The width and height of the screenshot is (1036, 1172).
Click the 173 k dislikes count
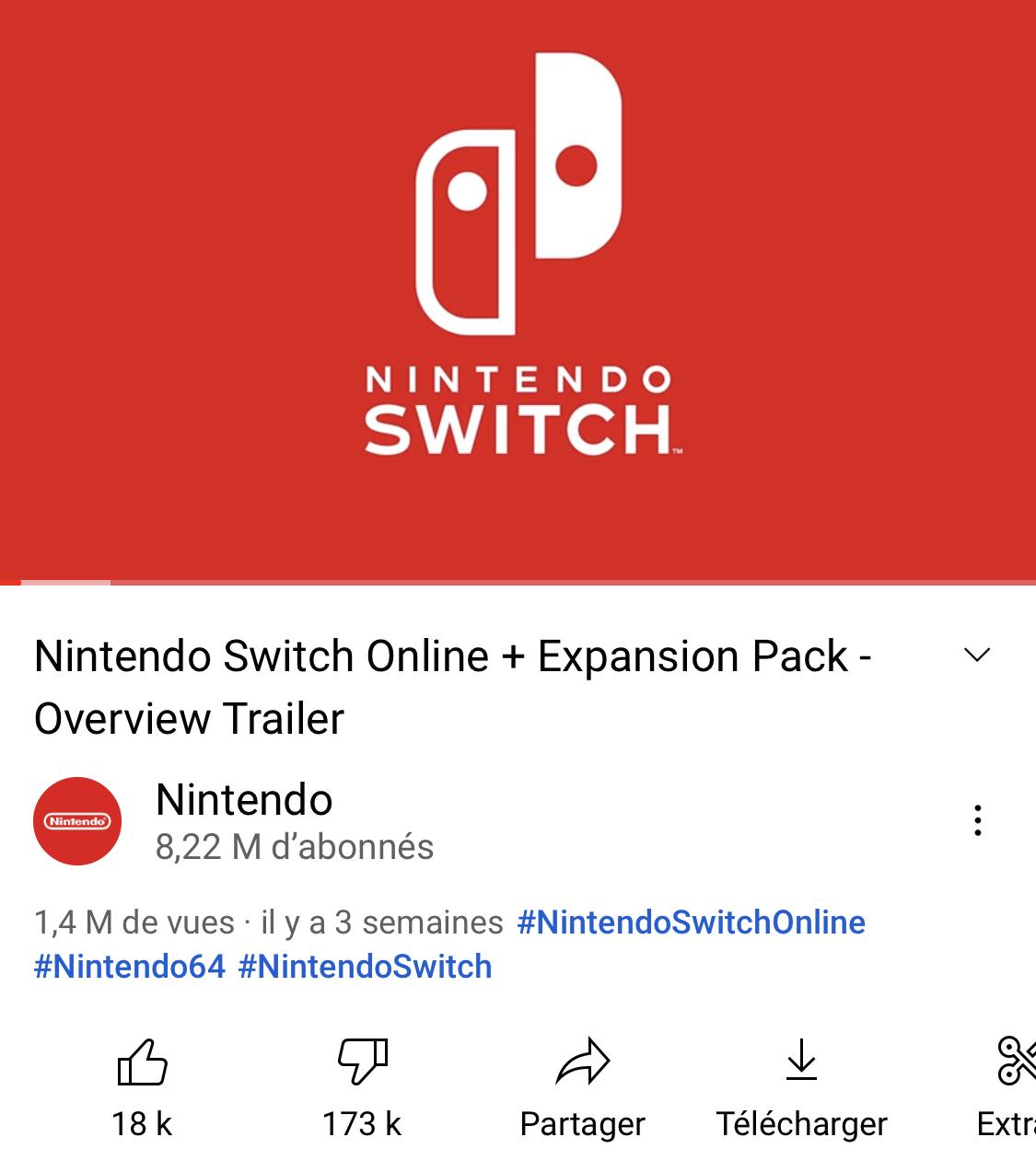point(362,1124)
